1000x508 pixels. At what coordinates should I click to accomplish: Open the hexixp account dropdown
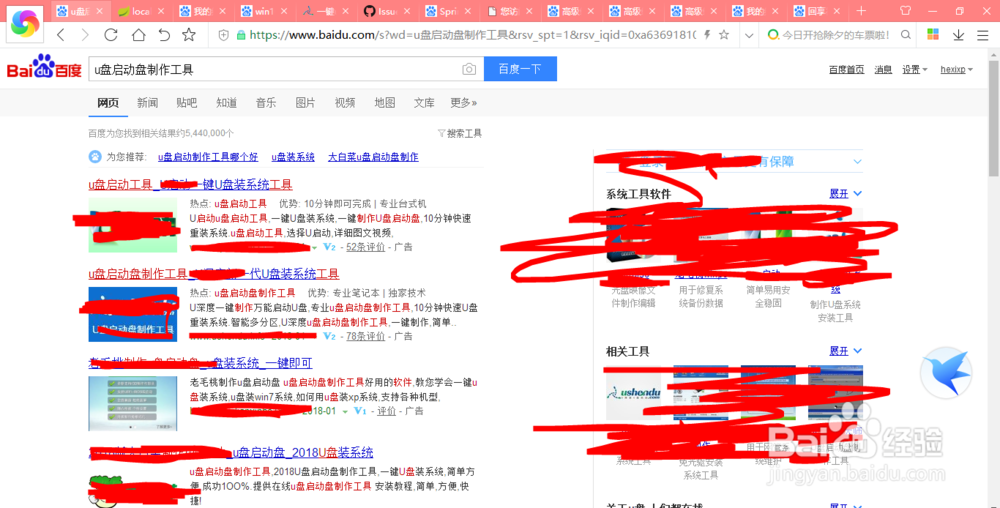tap(957, 69)
